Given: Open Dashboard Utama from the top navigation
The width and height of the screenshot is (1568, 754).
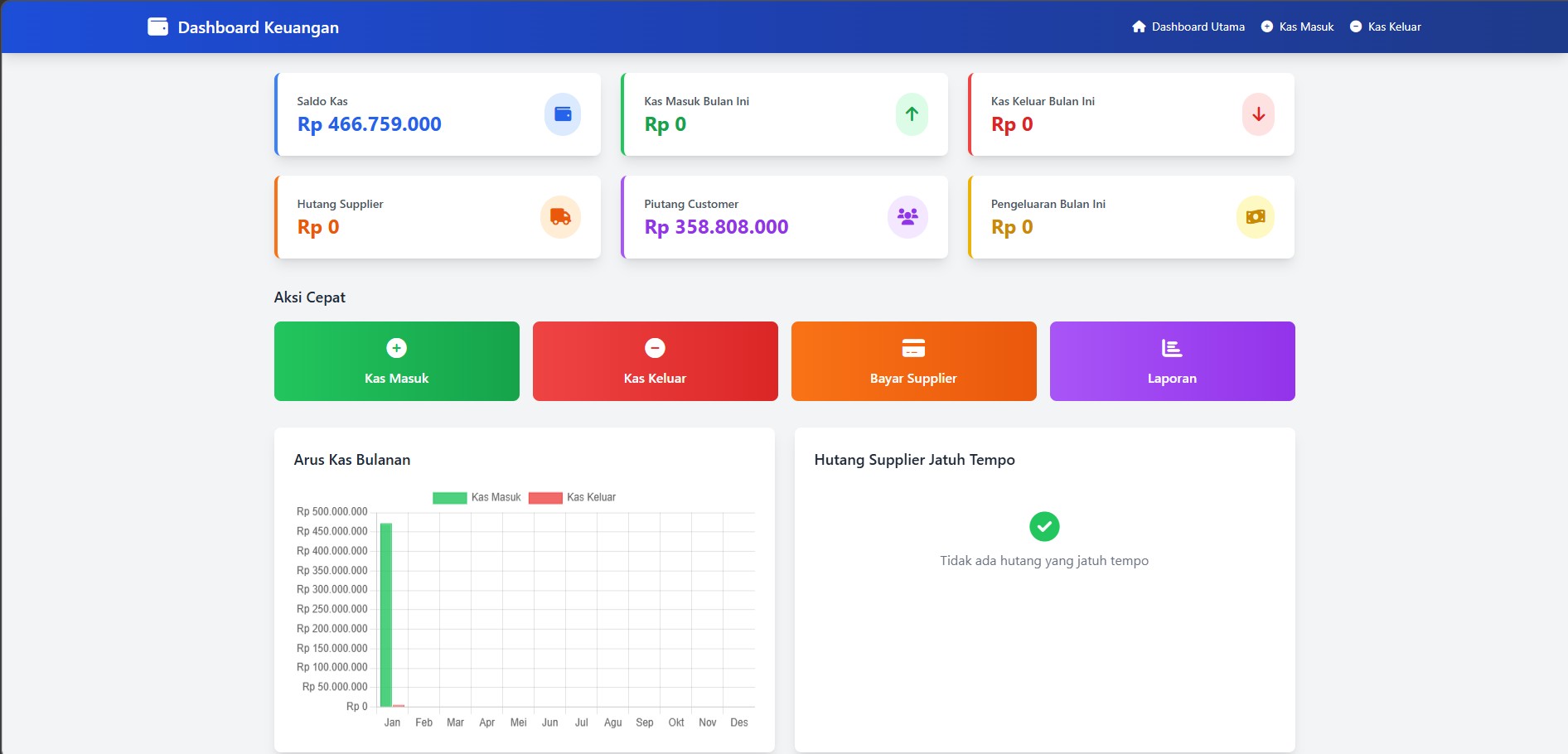Looking at the screenshot, I should pos(1188,27).
